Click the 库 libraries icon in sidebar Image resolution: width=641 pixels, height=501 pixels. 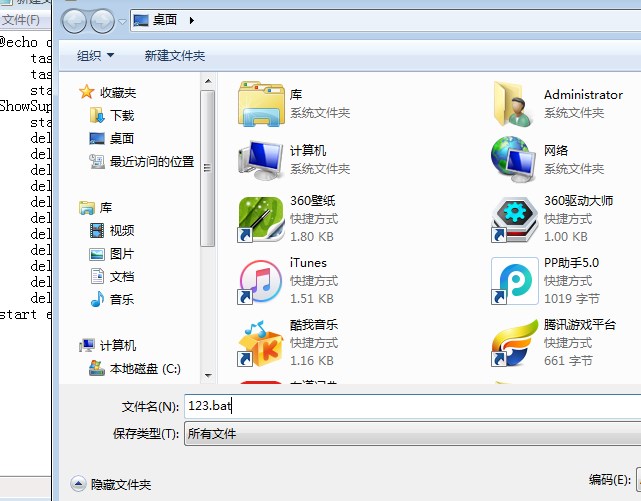[x=87, y=208]
